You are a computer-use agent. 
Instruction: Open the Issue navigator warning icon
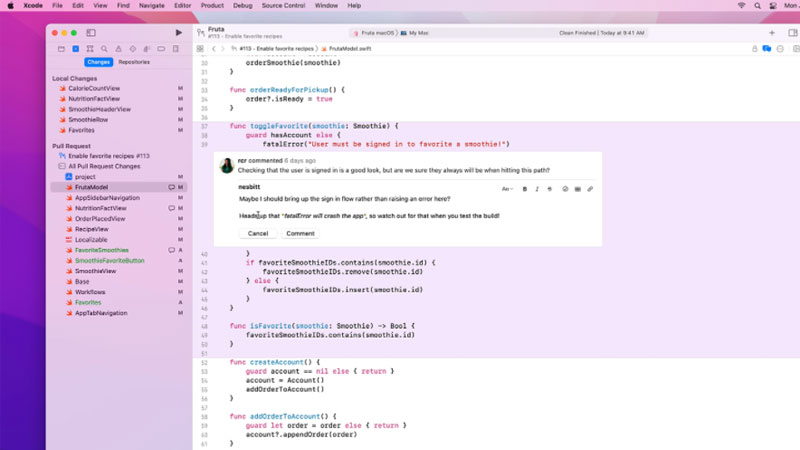(x=118, y=49)
